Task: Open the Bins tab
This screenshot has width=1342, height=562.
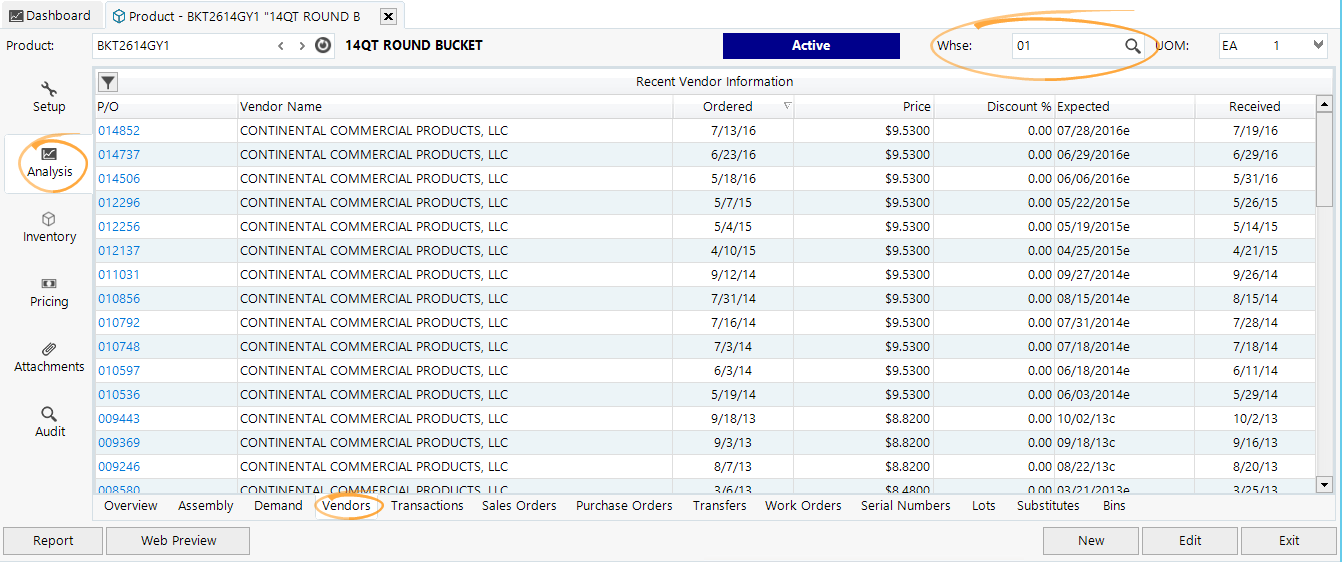Action: [1114, 506]
